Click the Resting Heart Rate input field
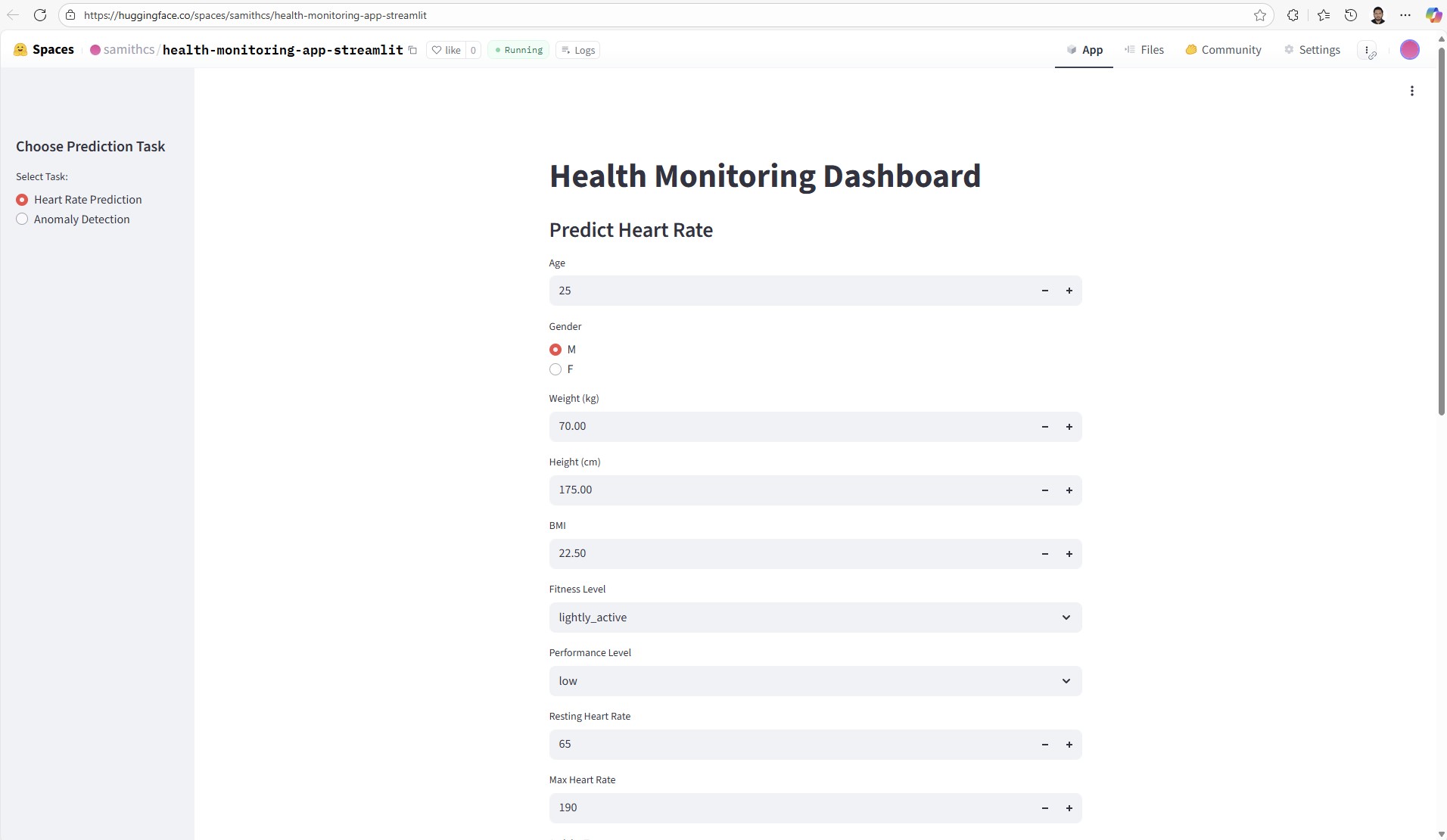This screenshot has width=1447, height=840. (787, 745)
